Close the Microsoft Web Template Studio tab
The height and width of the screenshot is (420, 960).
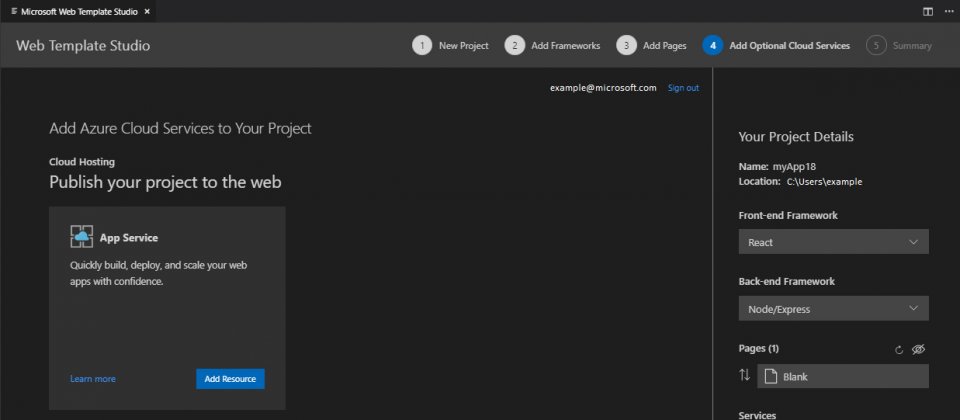(x=147, y=12)
